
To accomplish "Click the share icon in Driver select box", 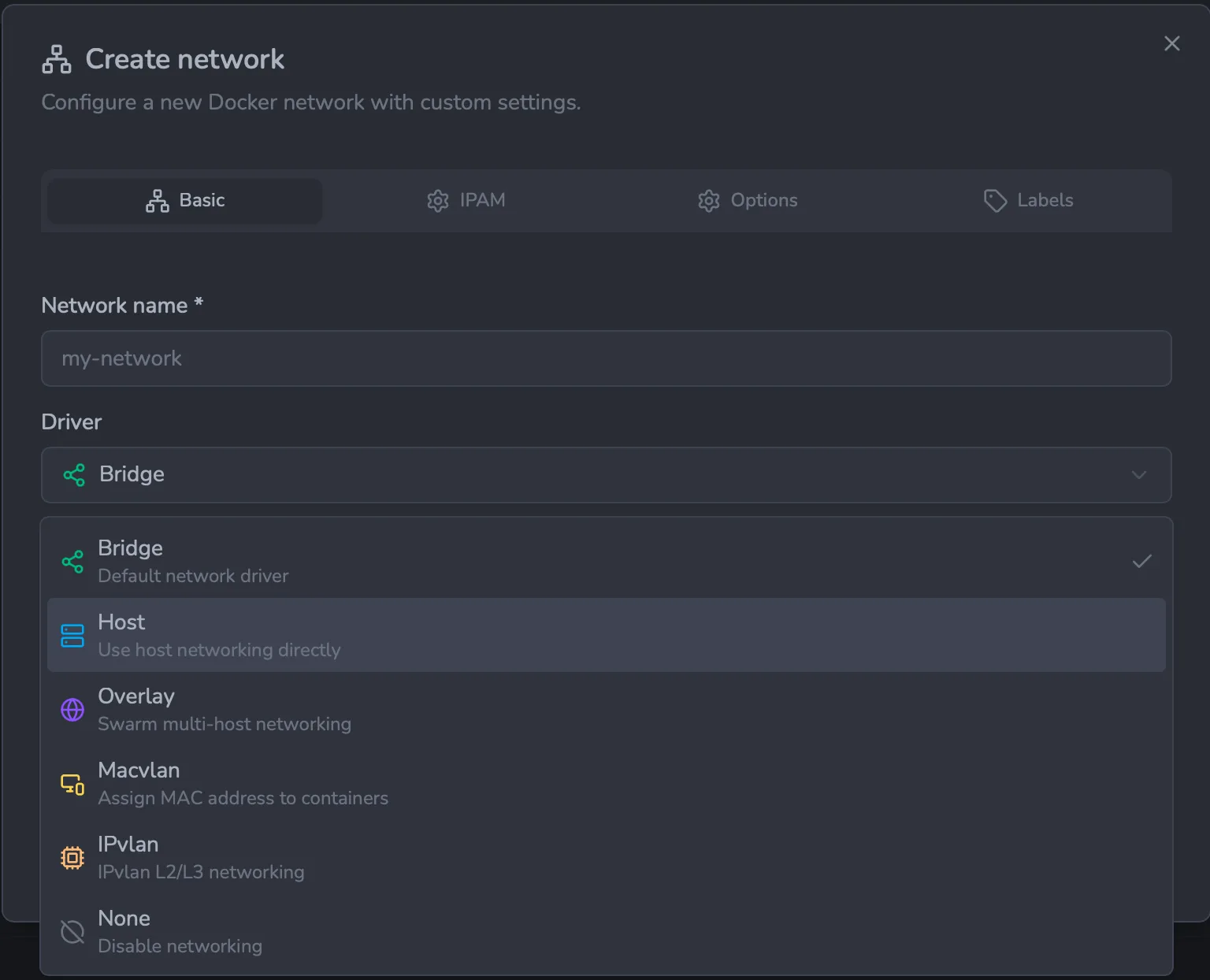I will 74,475.
